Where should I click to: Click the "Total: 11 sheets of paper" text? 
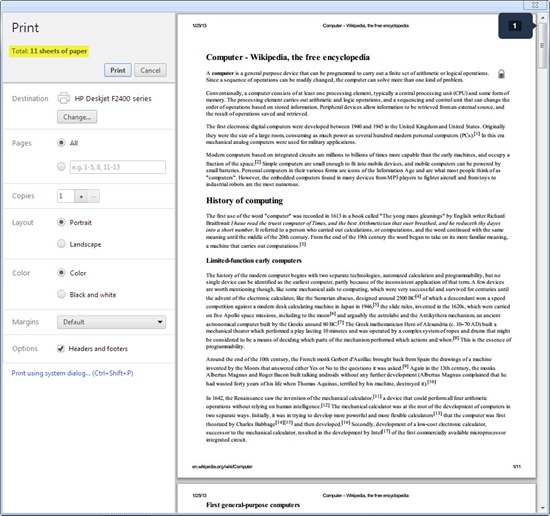click(49, 51)
